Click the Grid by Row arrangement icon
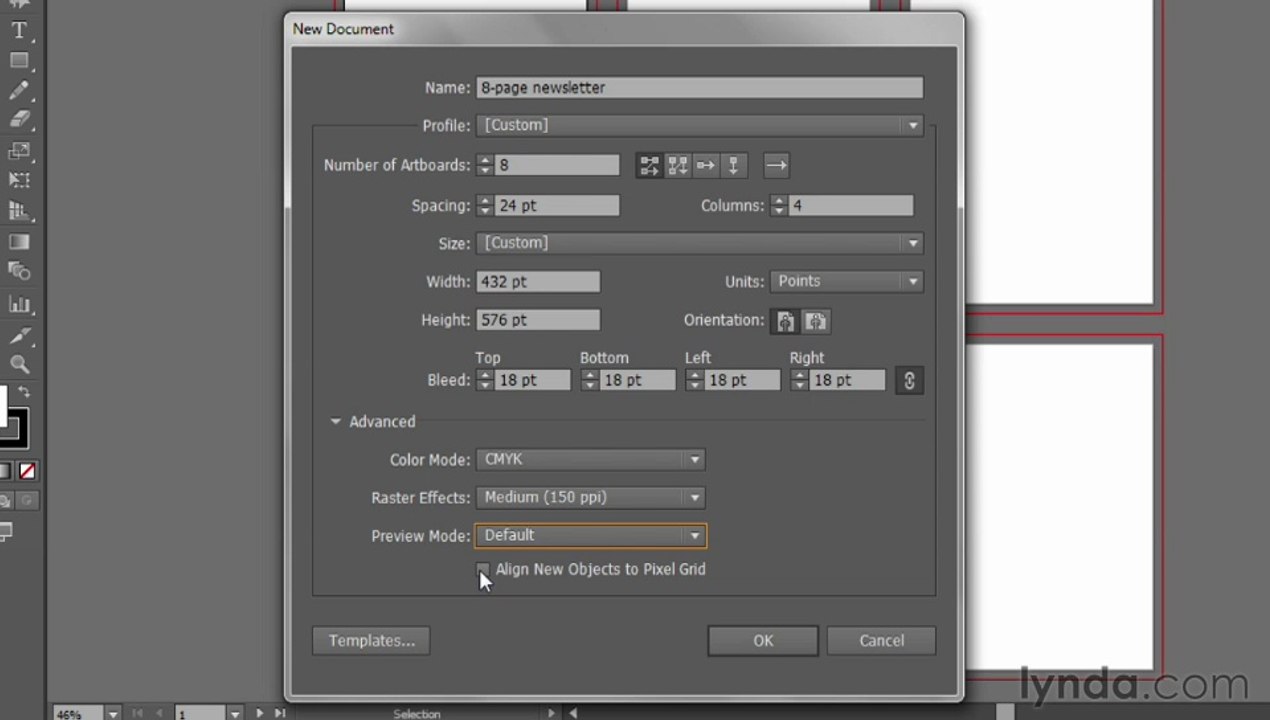 pos(649,166)
